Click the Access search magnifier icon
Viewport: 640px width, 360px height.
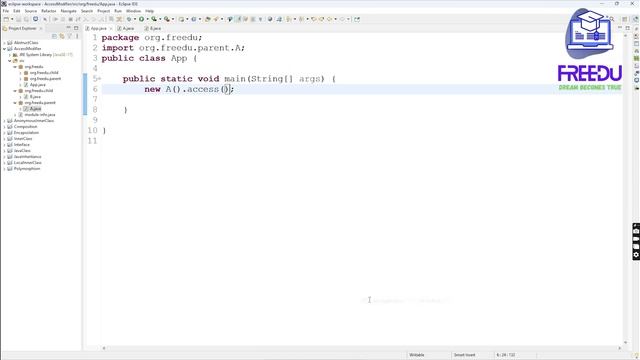click(611, 19)
